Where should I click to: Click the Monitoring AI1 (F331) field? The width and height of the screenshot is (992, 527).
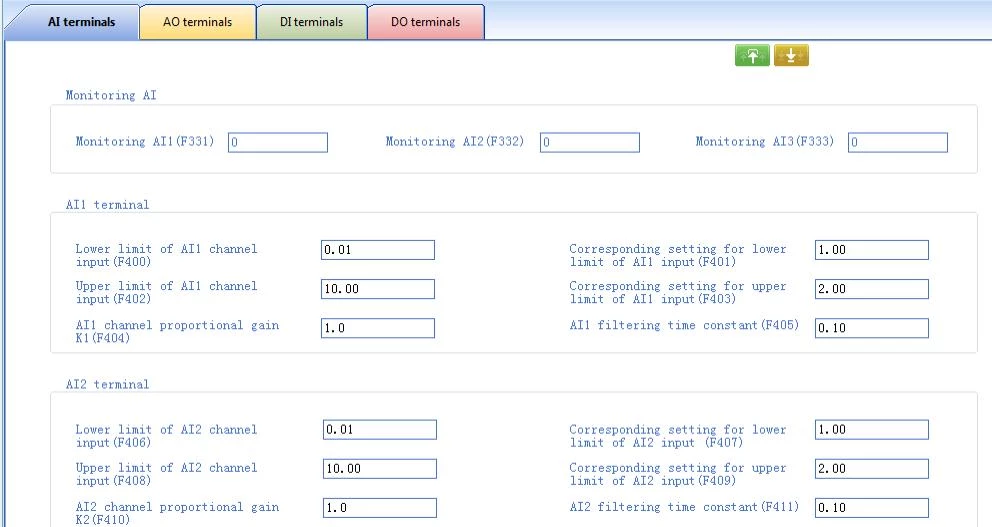(x=278, y=143)
